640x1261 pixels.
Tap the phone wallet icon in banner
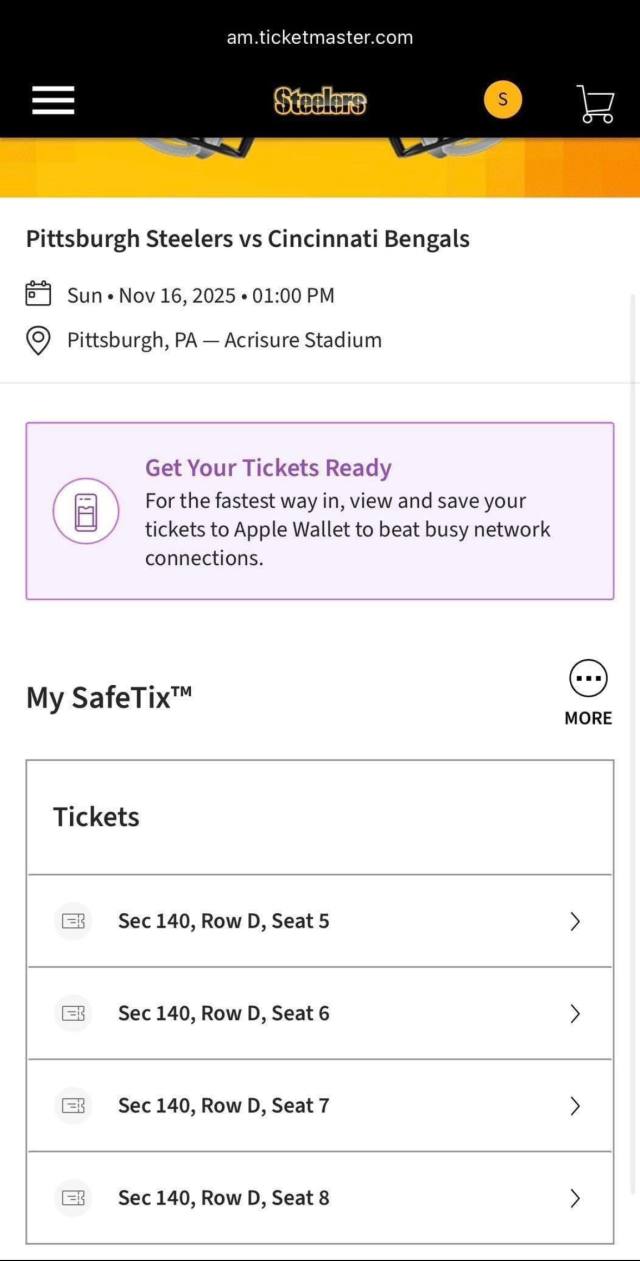[x=86, y=511]
